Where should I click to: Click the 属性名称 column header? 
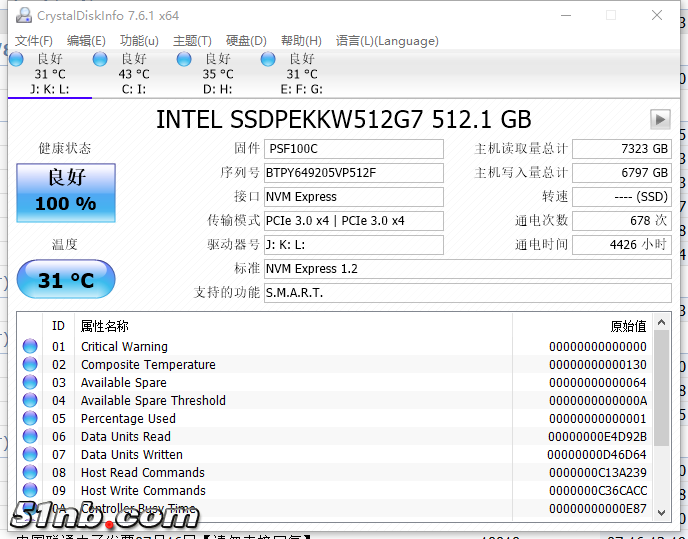pyautogui.click(x=104, y=326)
